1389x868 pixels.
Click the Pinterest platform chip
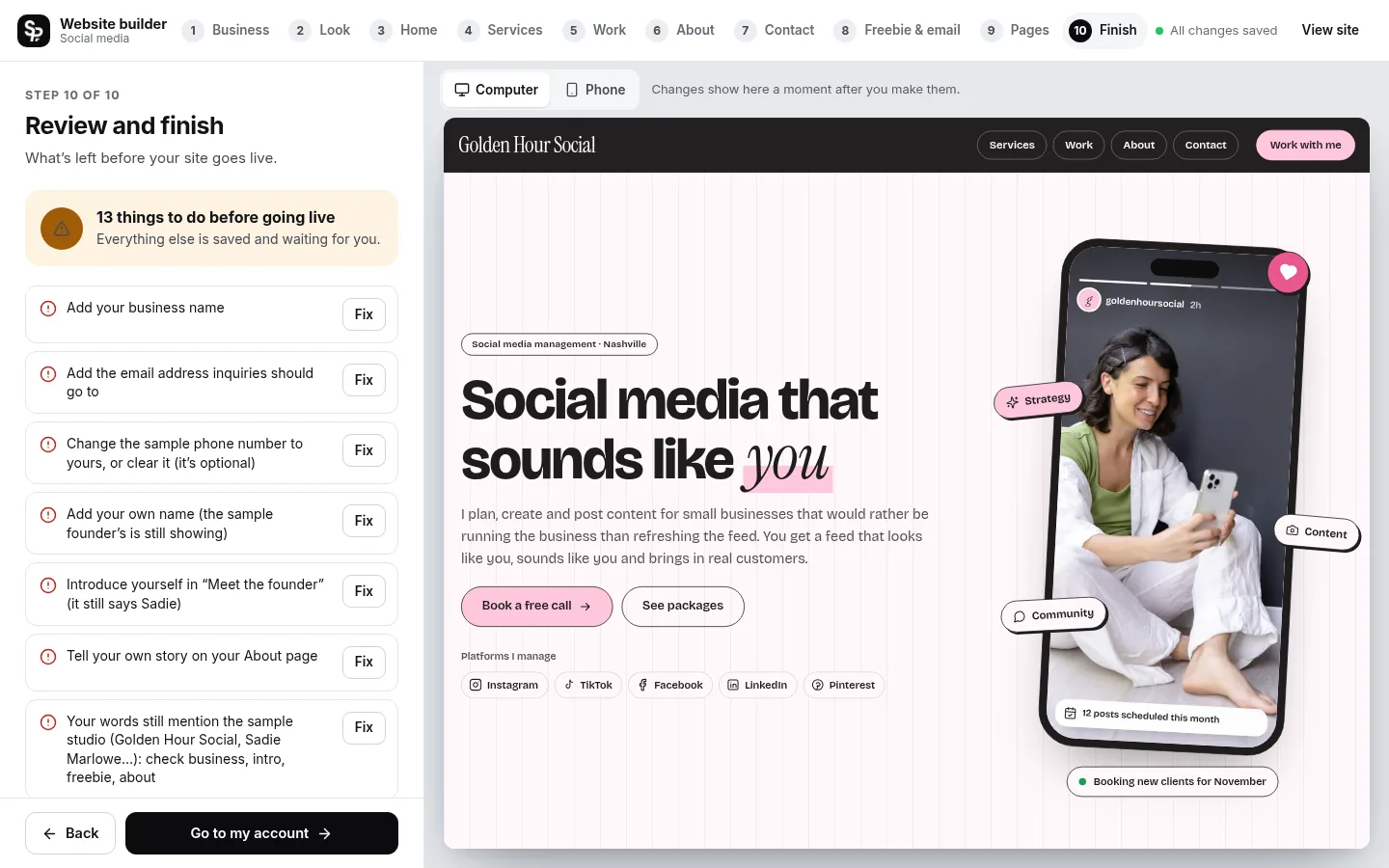(844, 686)
